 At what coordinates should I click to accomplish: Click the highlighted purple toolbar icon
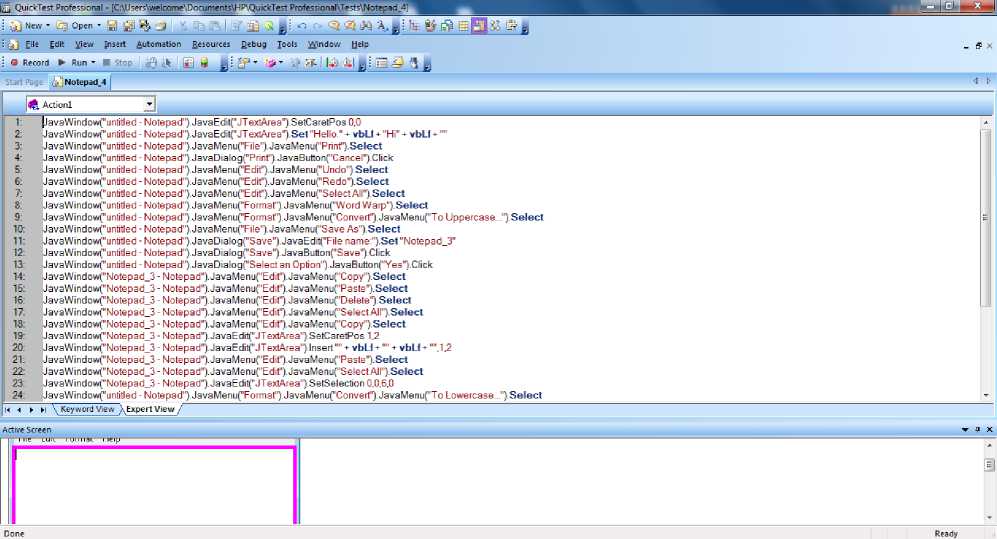coord(480,26)
